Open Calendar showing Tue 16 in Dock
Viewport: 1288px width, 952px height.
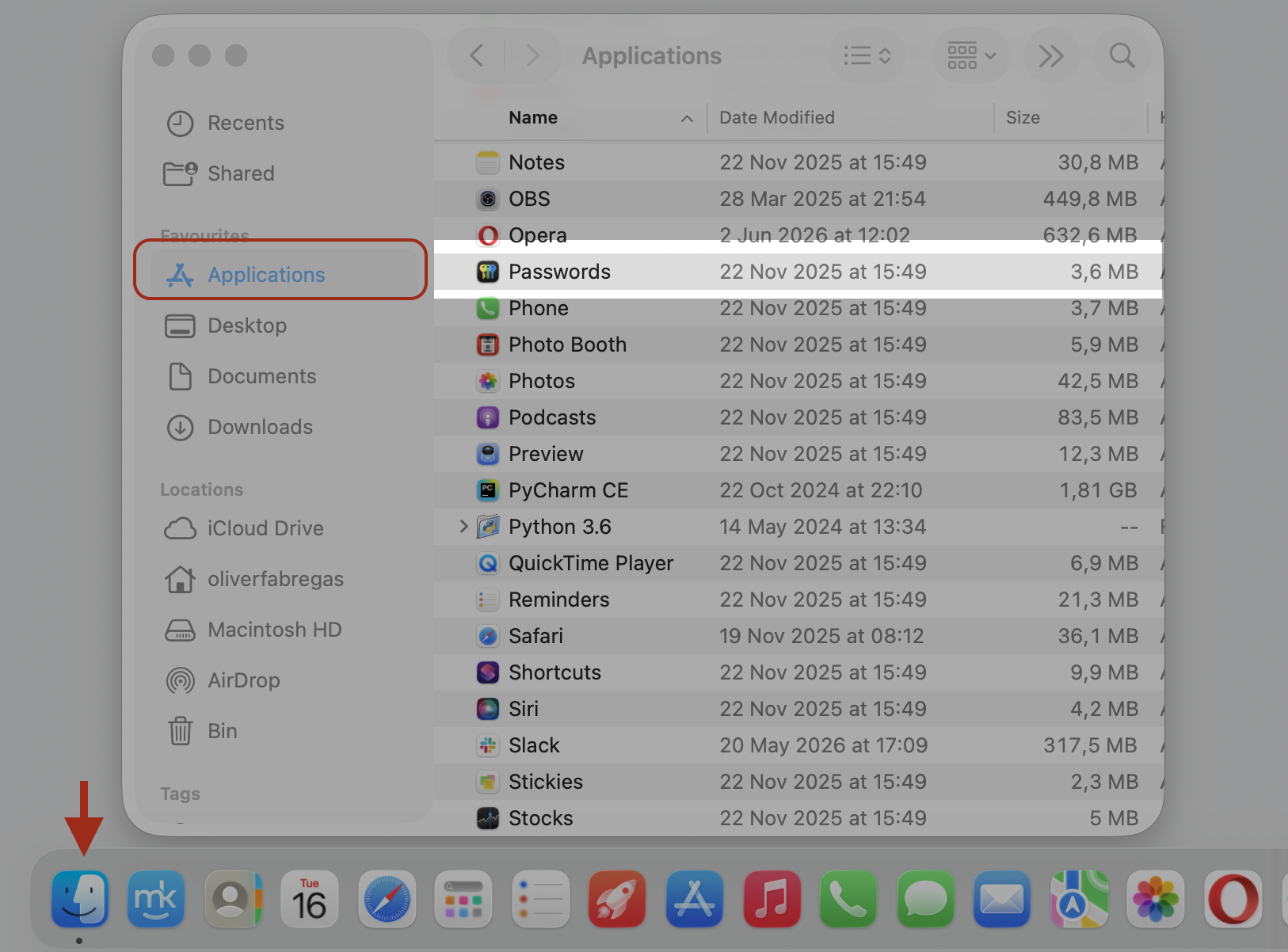(310, 899)
